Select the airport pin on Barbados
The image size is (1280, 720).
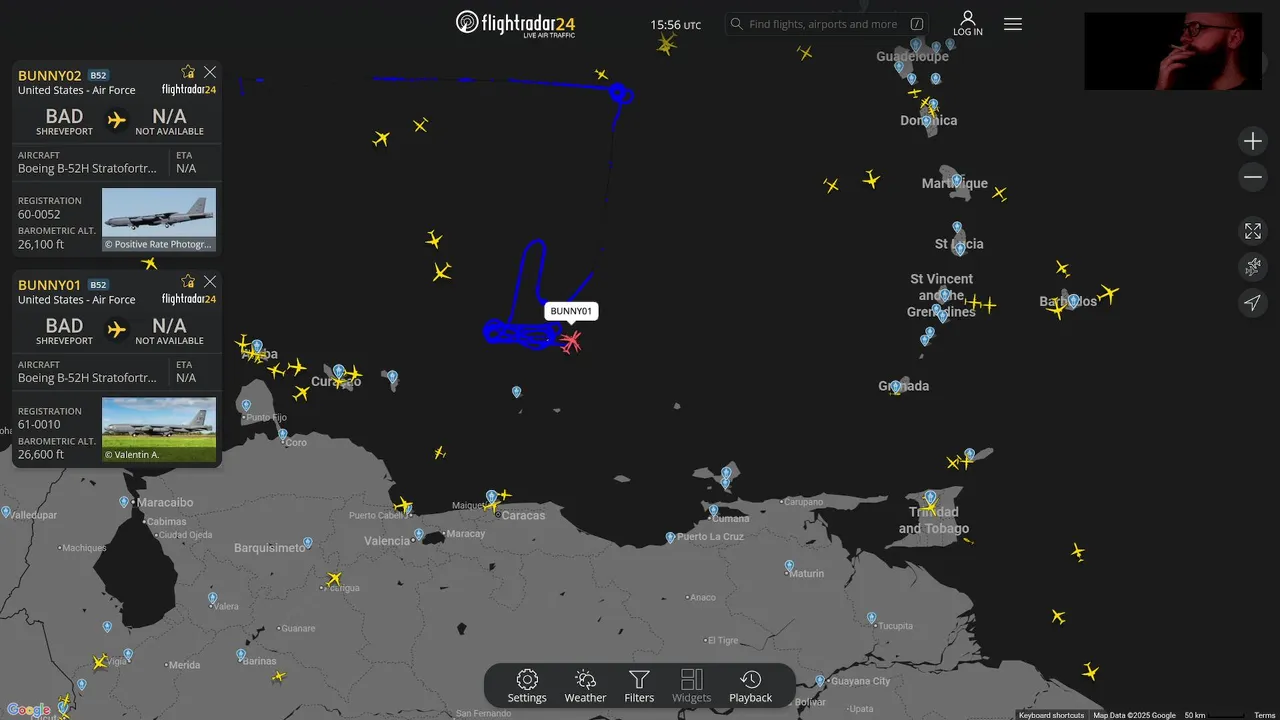1073,300
